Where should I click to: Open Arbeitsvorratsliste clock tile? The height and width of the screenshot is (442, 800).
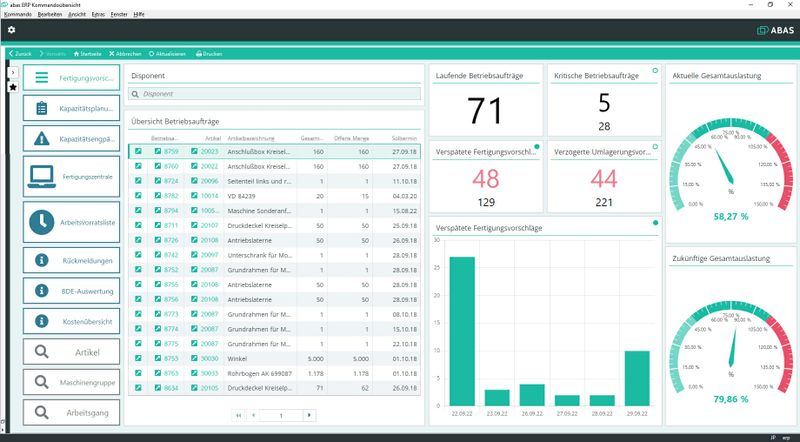coord(71,222)
